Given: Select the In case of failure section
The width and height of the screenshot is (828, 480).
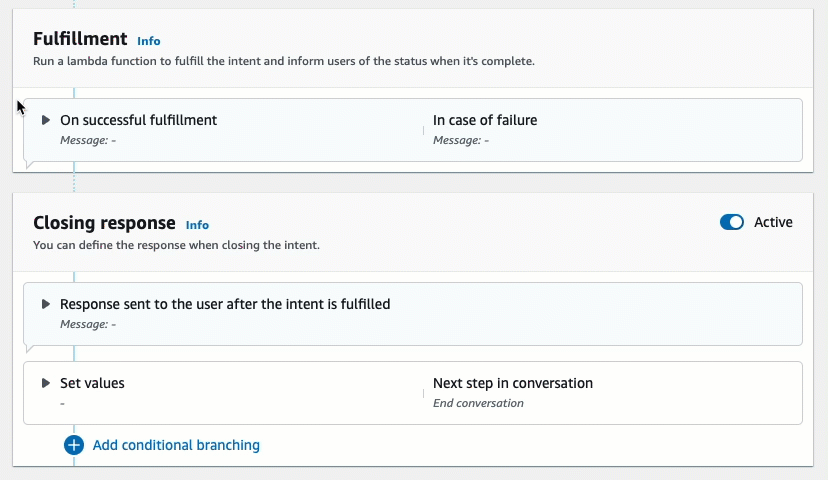Looking at the screenshot, I should pyautogui.click(x=485, y=120).
